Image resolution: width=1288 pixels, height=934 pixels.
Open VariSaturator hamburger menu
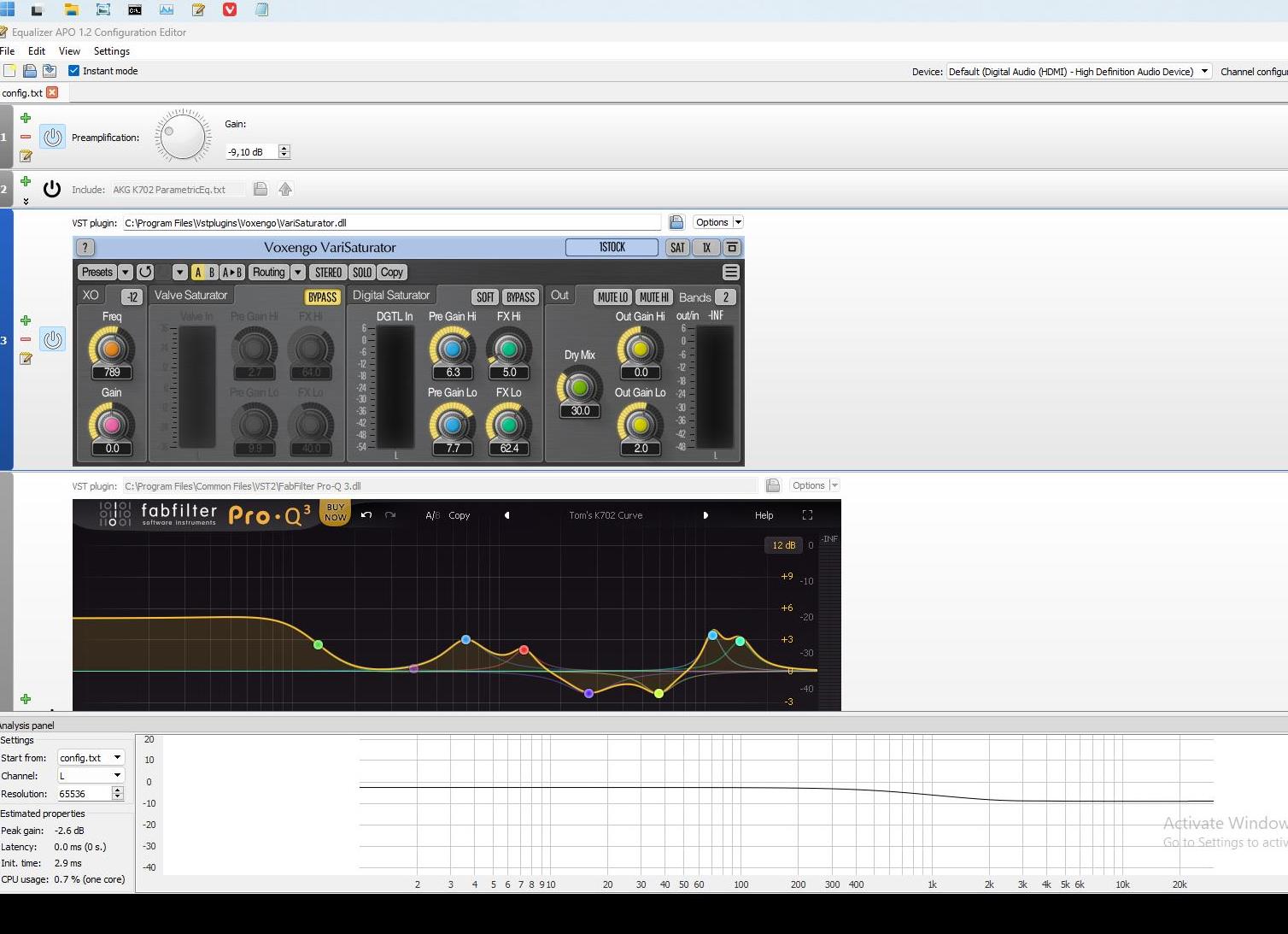(730, 272)
